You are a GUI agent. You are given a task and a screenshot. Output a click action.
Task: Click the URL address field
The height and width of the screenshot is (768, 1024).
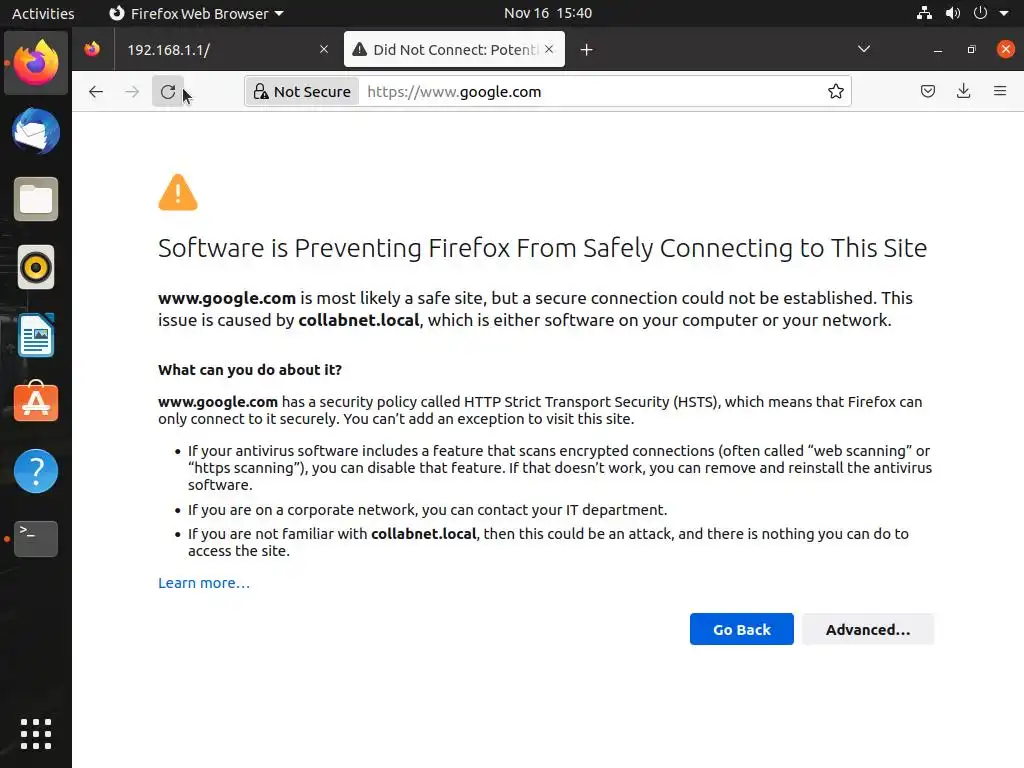coord(590,92)
